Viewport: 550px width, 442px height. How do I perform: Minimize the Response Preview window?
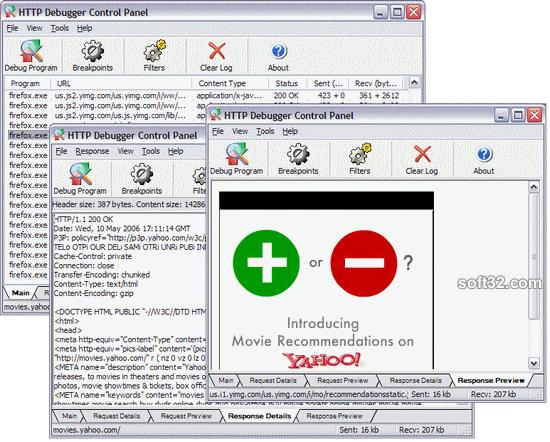[x=502, y=115]
